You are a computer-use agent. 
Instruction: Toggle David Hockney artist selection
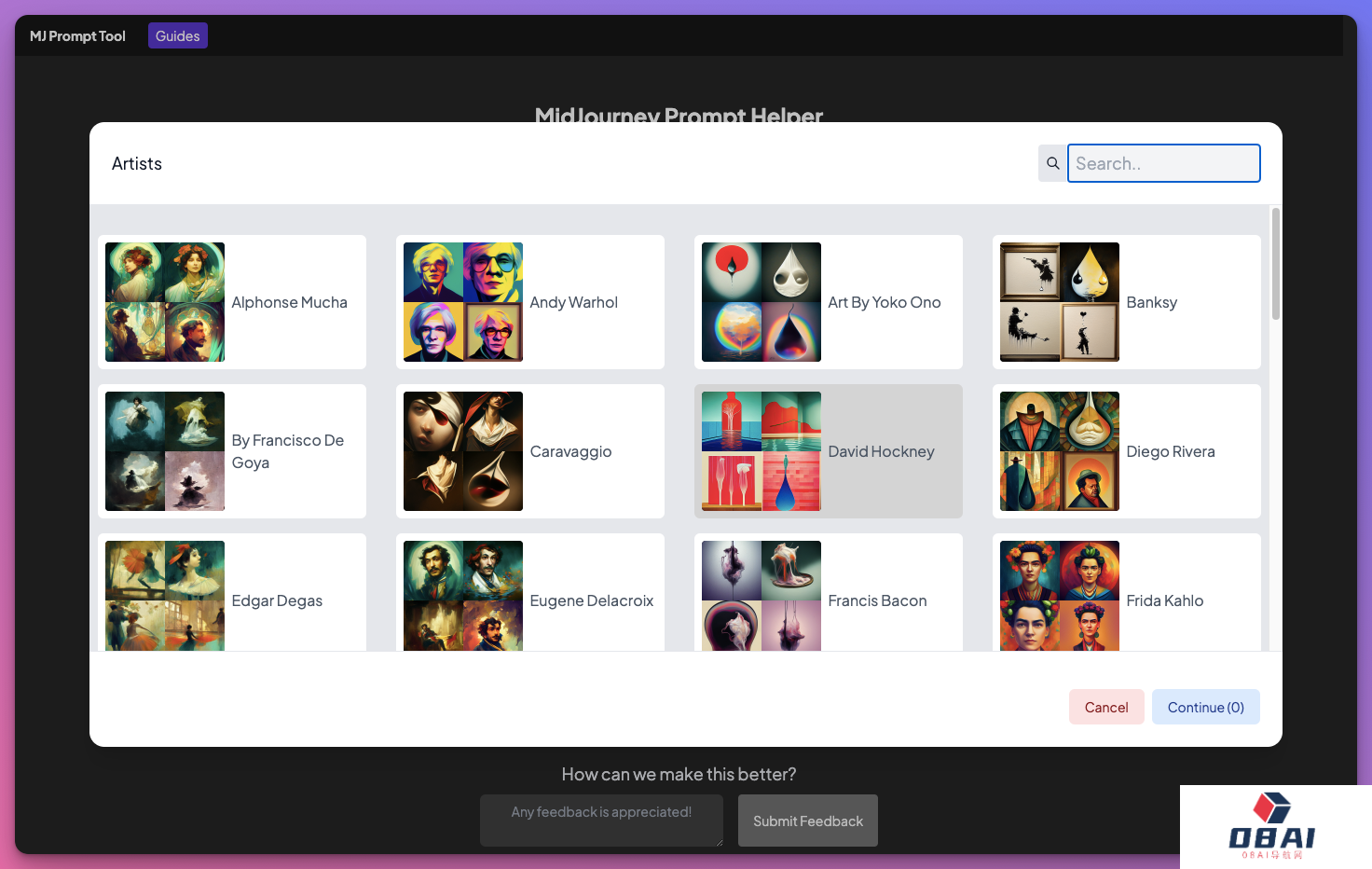pos(828,451)
